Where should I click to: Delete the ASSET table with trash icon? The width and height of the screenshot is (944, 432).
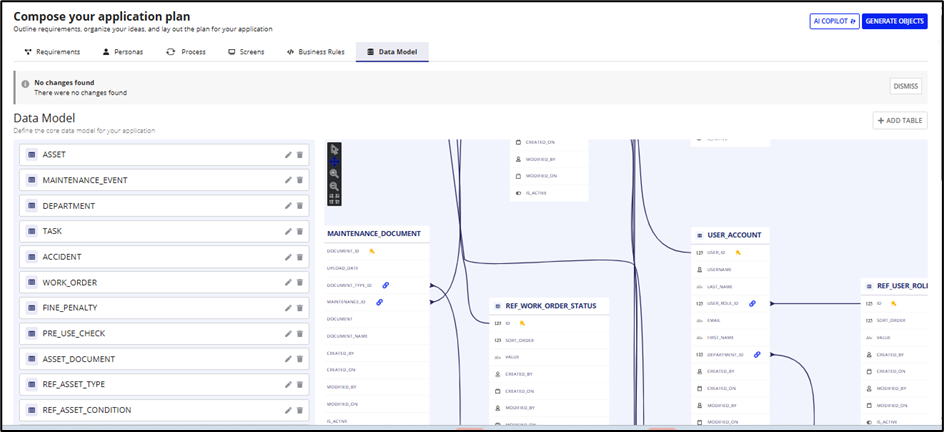(x=300, y=155)
